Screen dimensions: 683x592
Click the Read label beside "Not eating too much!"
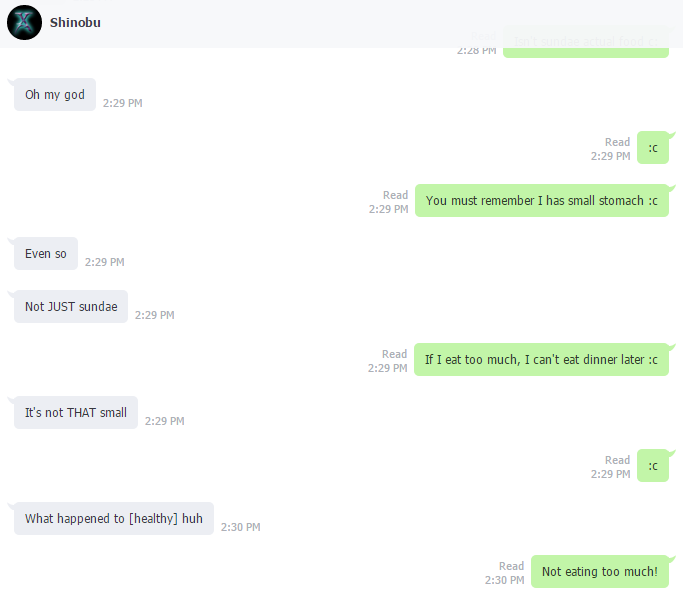click(x=511, y=566)
